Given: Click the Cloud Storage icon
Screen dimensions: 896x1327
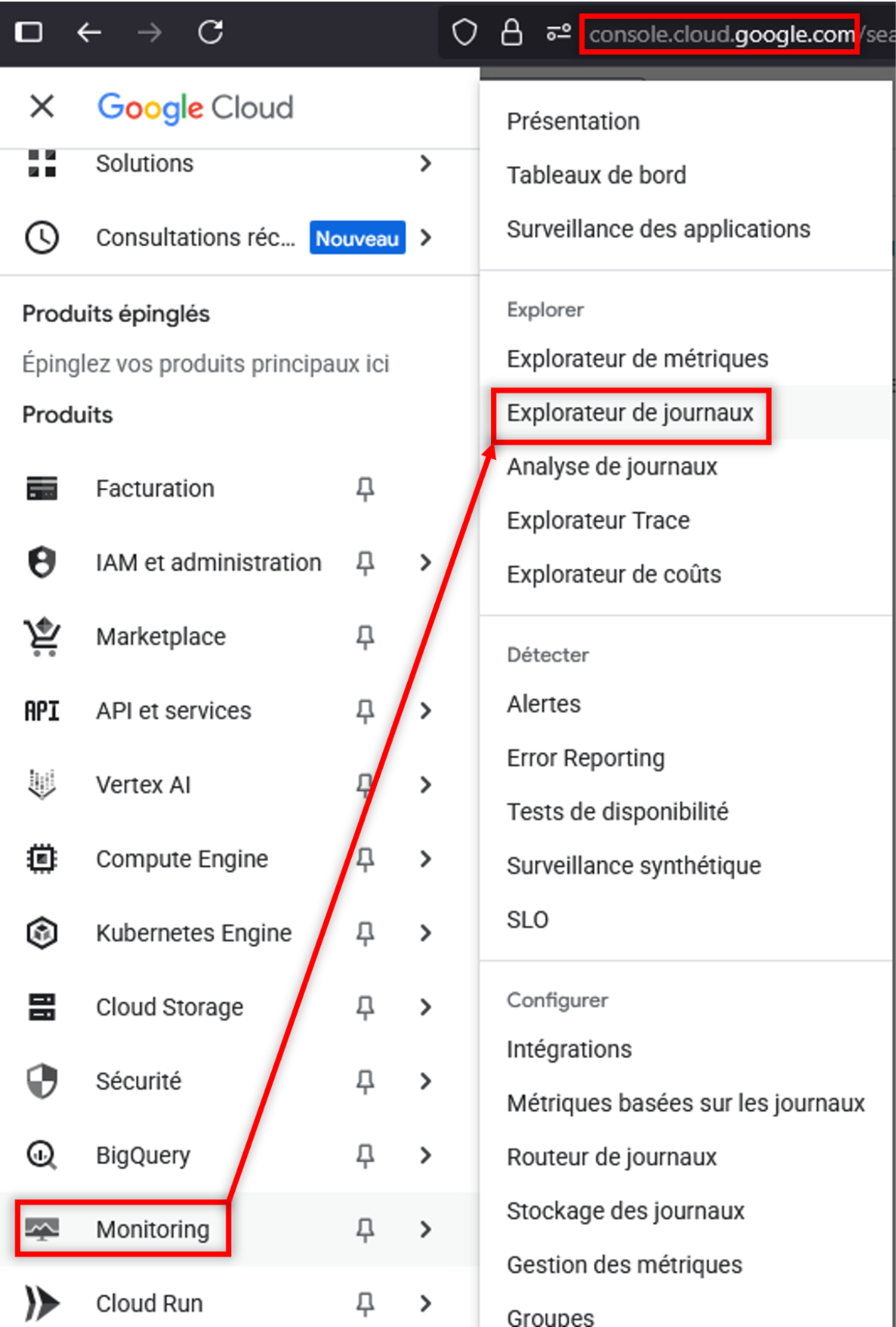Looking at the screenshot, I should point(42,1007).
